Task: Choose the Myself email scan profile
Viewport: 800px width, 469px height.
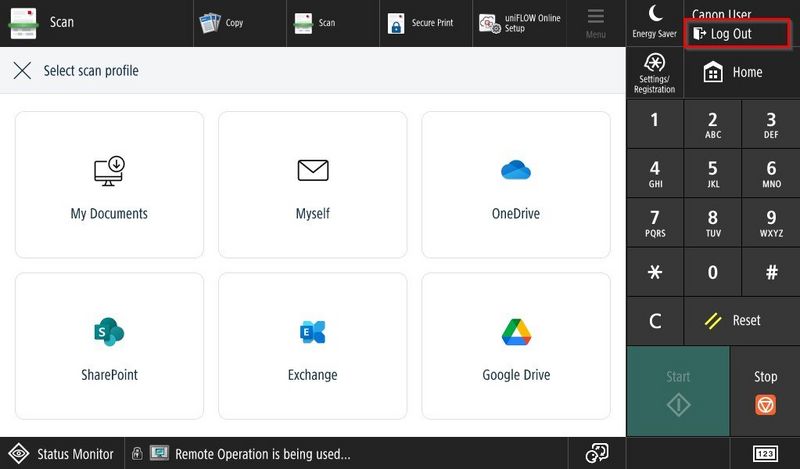Action: pos(312,185)
